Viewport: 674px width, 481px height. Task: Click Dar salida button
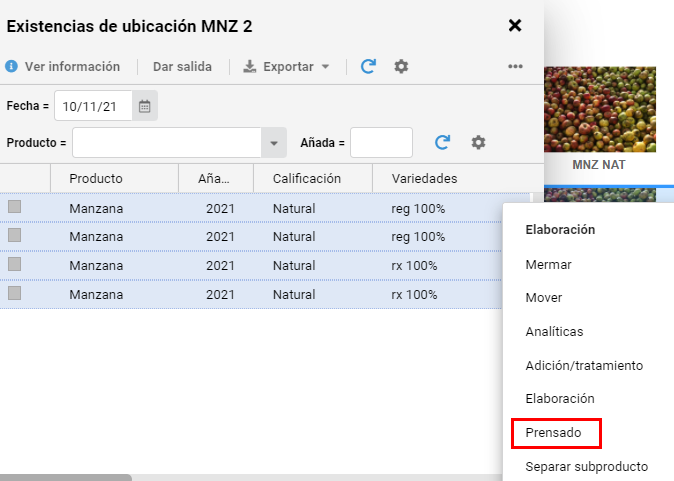[182, 67]
